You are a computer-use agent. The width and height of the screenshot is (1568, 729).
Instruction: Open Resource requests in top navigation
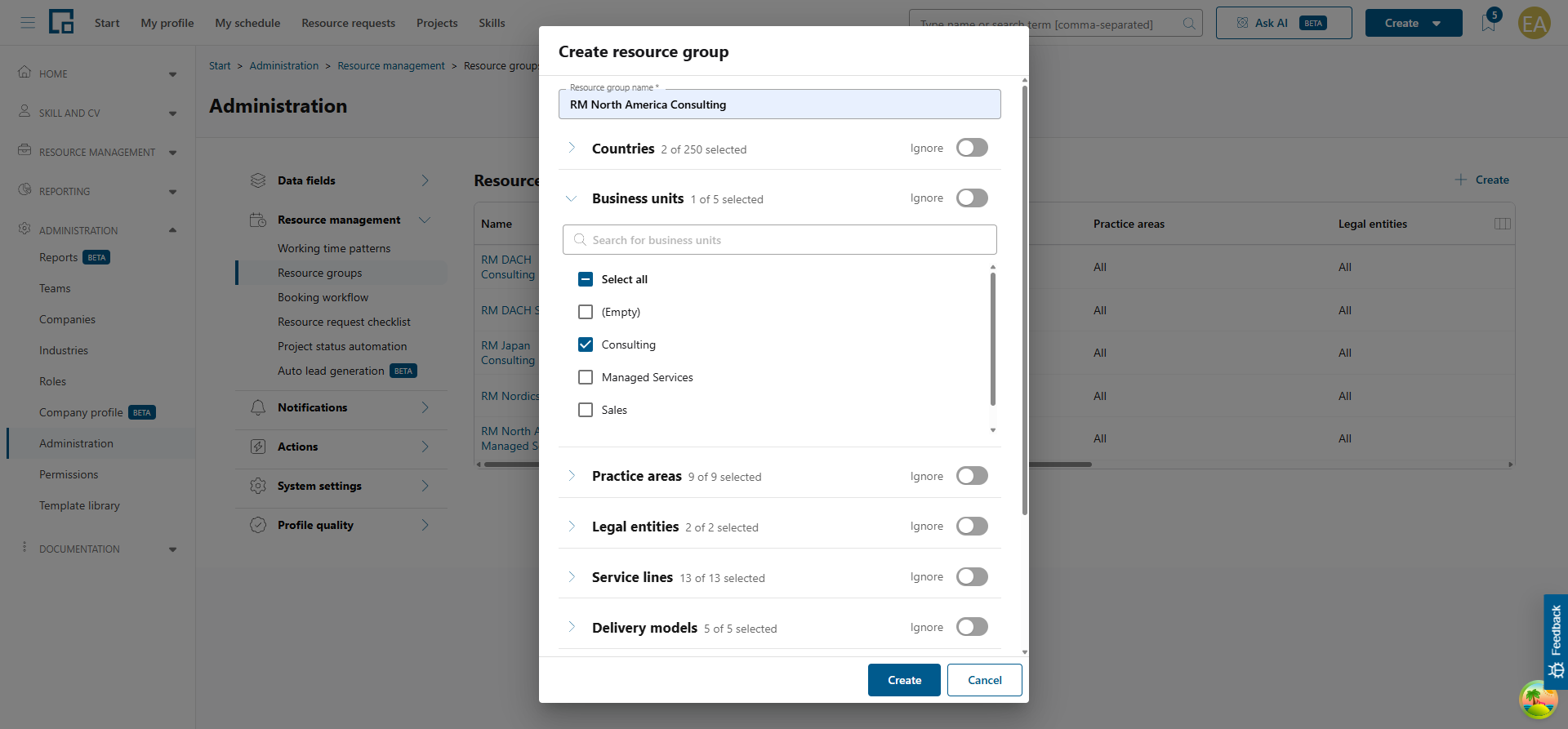[x=348, y=23]
